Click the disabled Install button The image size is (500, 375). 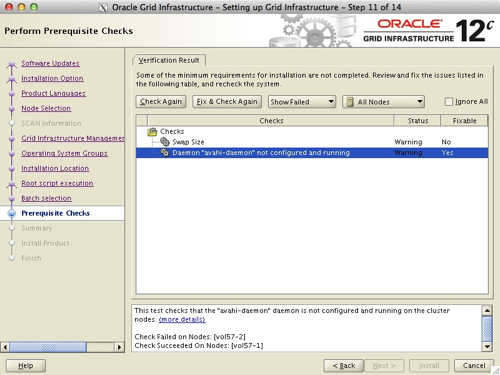coord(429,366)
